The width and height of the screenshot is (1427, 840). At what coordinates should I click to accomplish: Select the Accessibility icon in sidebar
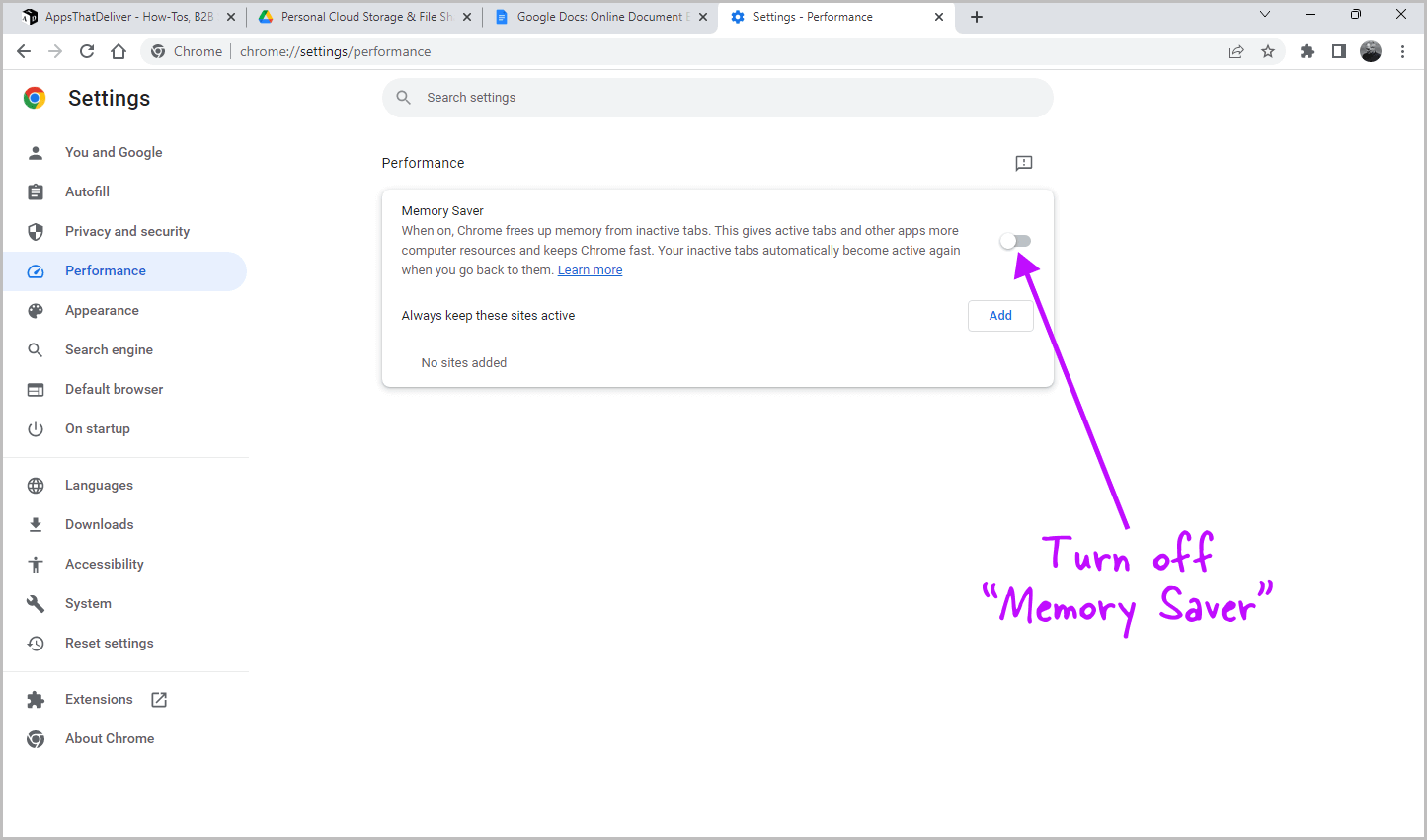(x=36, y=564)
